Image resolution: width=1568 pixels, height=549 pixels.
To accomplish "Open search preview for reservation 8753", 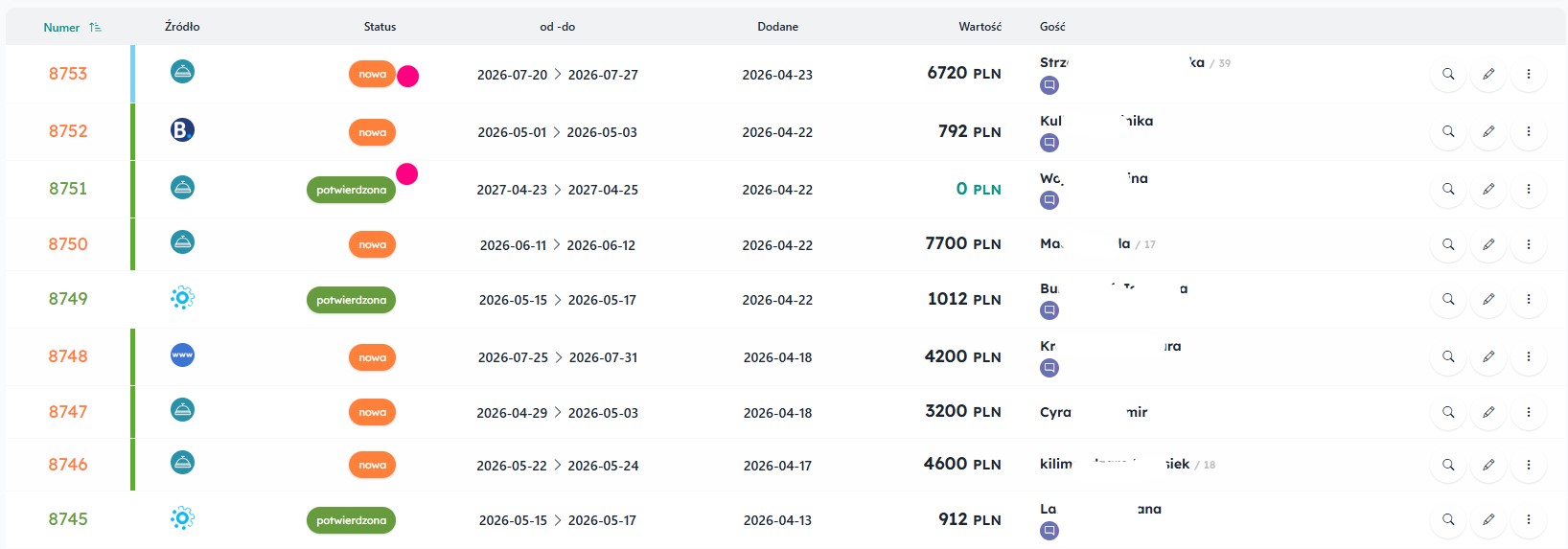I will tap(1448, 74).
